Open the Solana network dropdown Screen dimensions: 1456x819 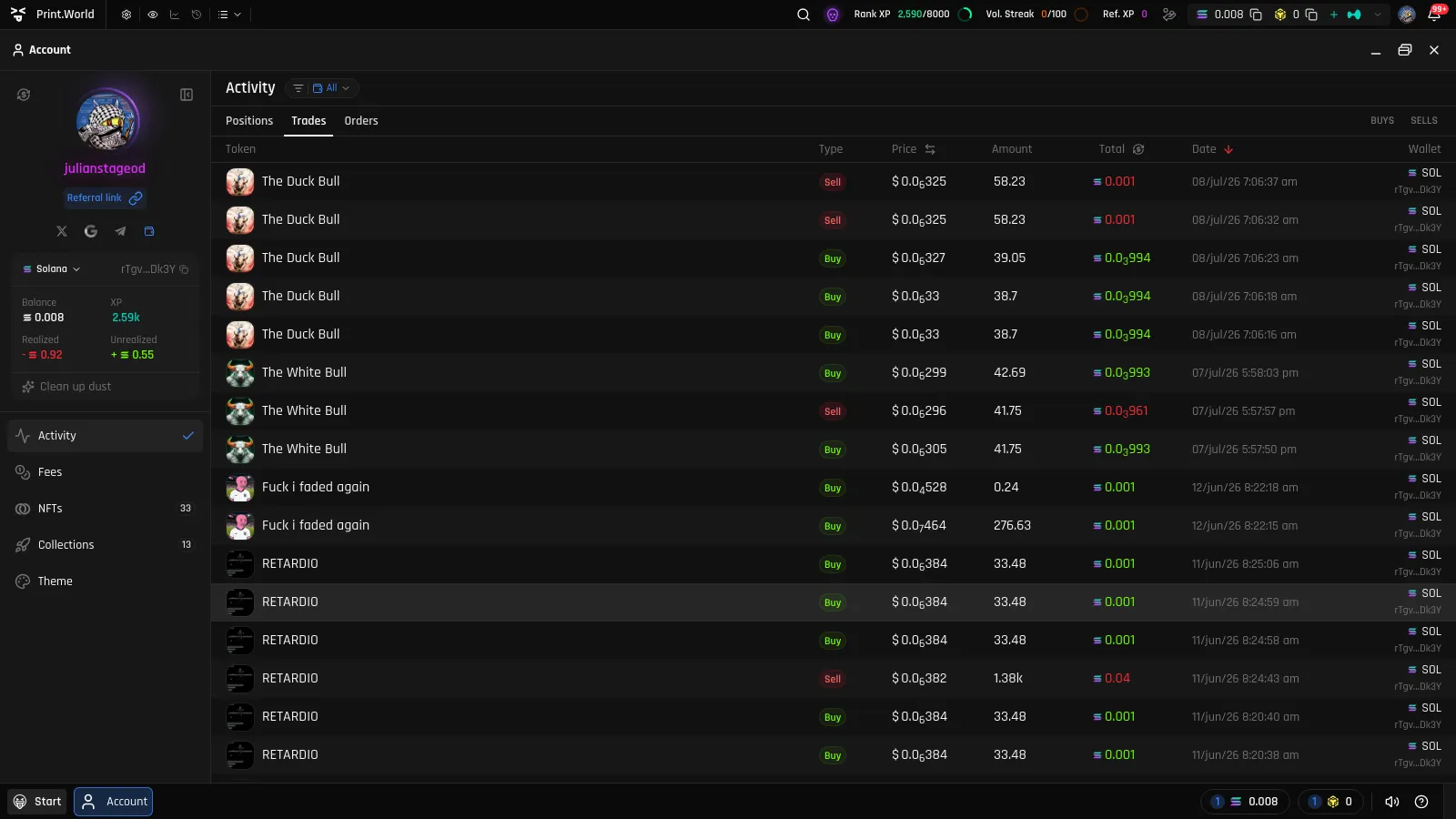pyautogui.click(x=52, y=269)
